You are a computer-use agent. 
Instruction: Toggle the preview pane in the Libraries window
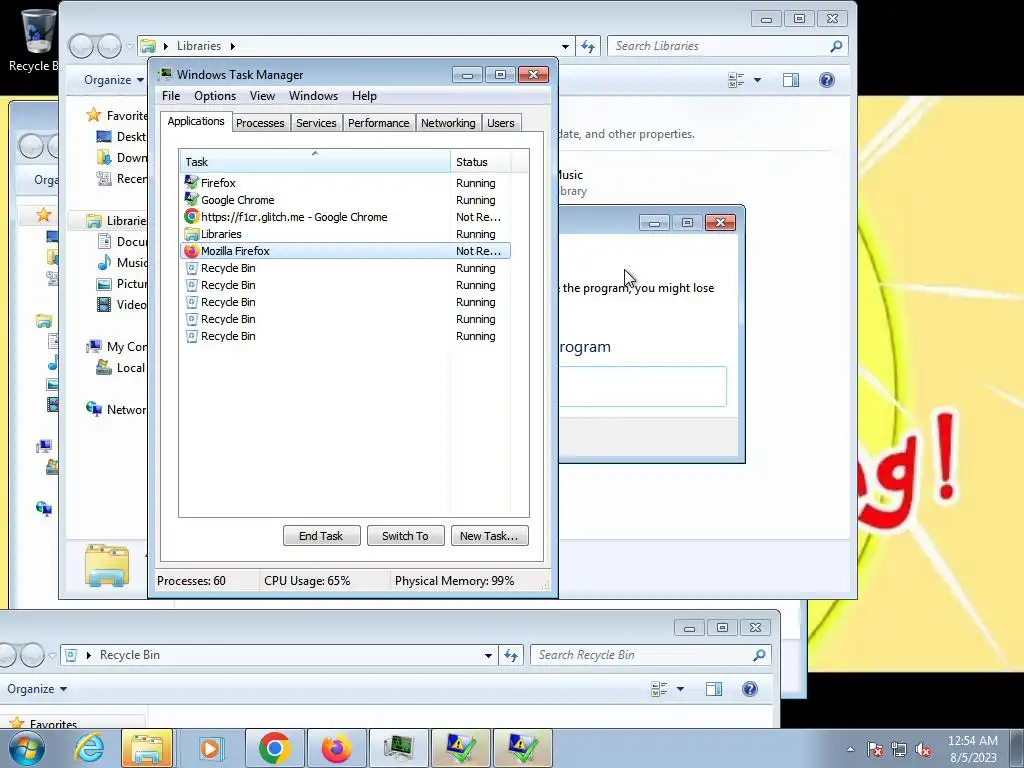pos(791,80)
